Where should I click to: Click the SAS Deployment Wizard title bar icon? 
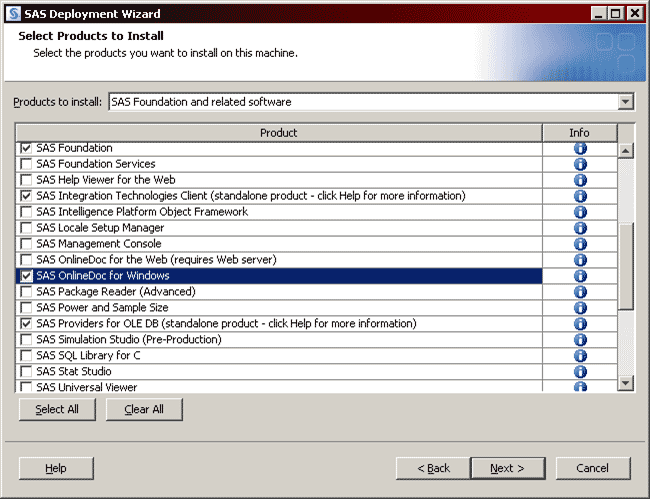click(x=13, y=14)
